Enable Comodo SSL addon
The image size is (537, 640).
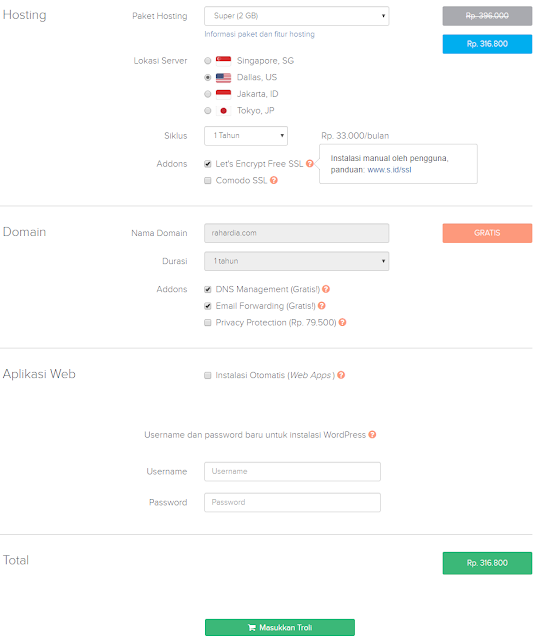(x=208, y=180)
